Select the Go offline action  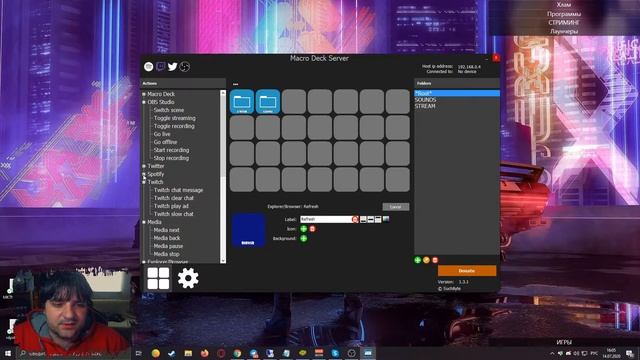tap(165, 142)
